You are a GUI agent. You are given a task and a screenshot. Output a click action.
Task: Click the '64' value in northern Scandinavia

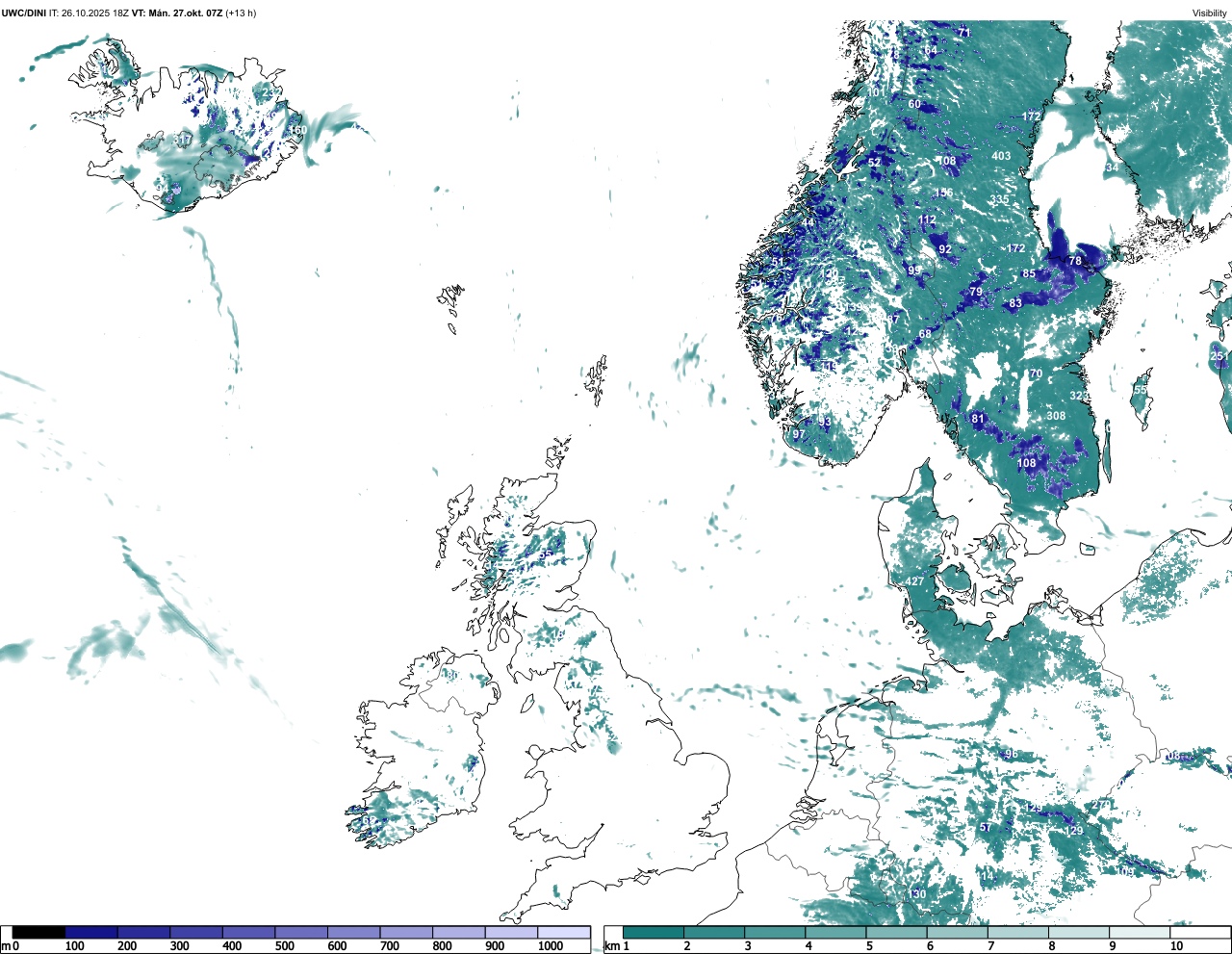coord(930,50)
